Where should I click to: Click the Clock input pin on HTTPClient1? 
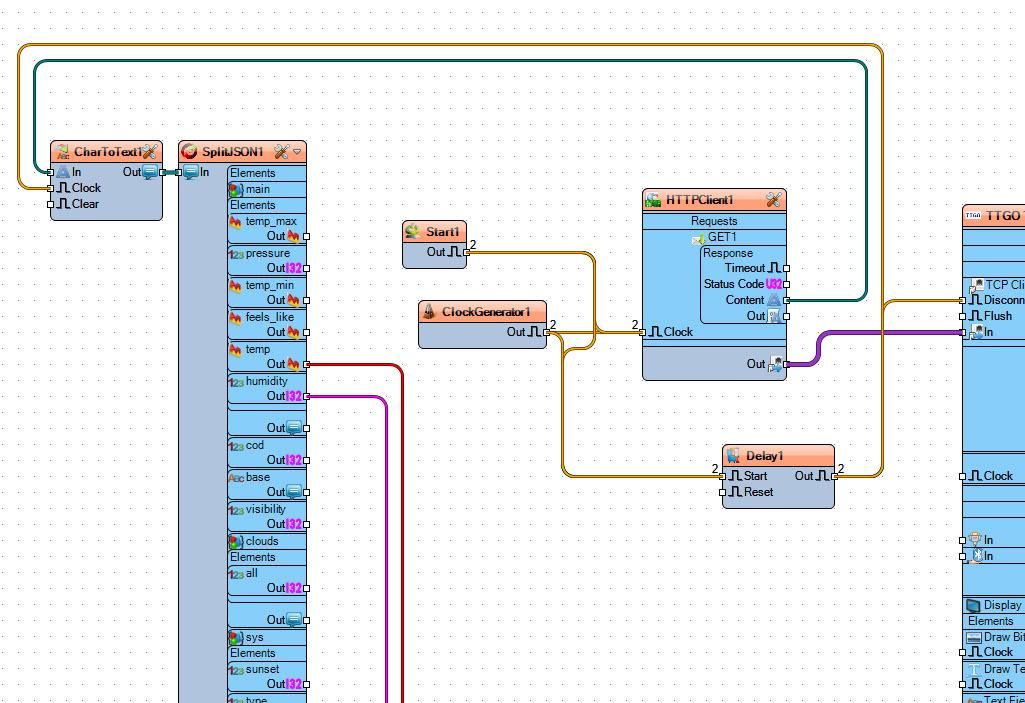coord(644,332)
